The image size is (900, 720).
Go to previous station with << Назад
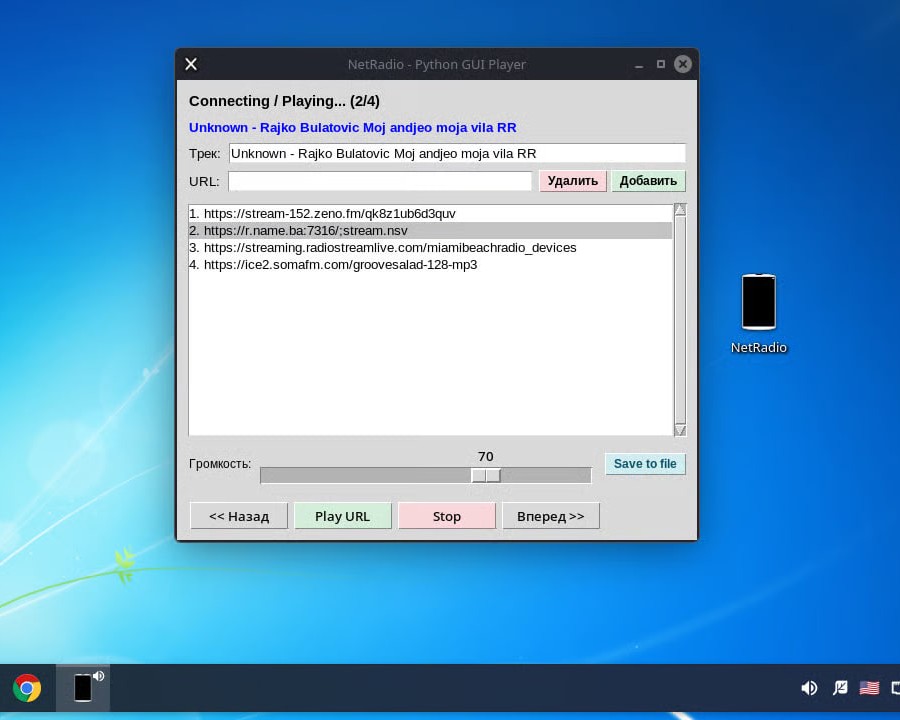(239, 516)
